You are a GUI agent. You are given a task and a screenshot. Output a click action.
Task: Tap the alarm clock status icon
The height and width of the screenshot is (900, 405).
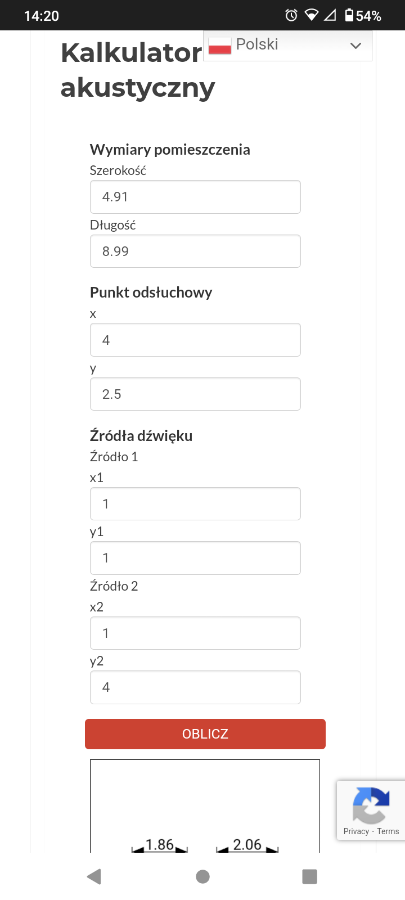pos(291,15)
